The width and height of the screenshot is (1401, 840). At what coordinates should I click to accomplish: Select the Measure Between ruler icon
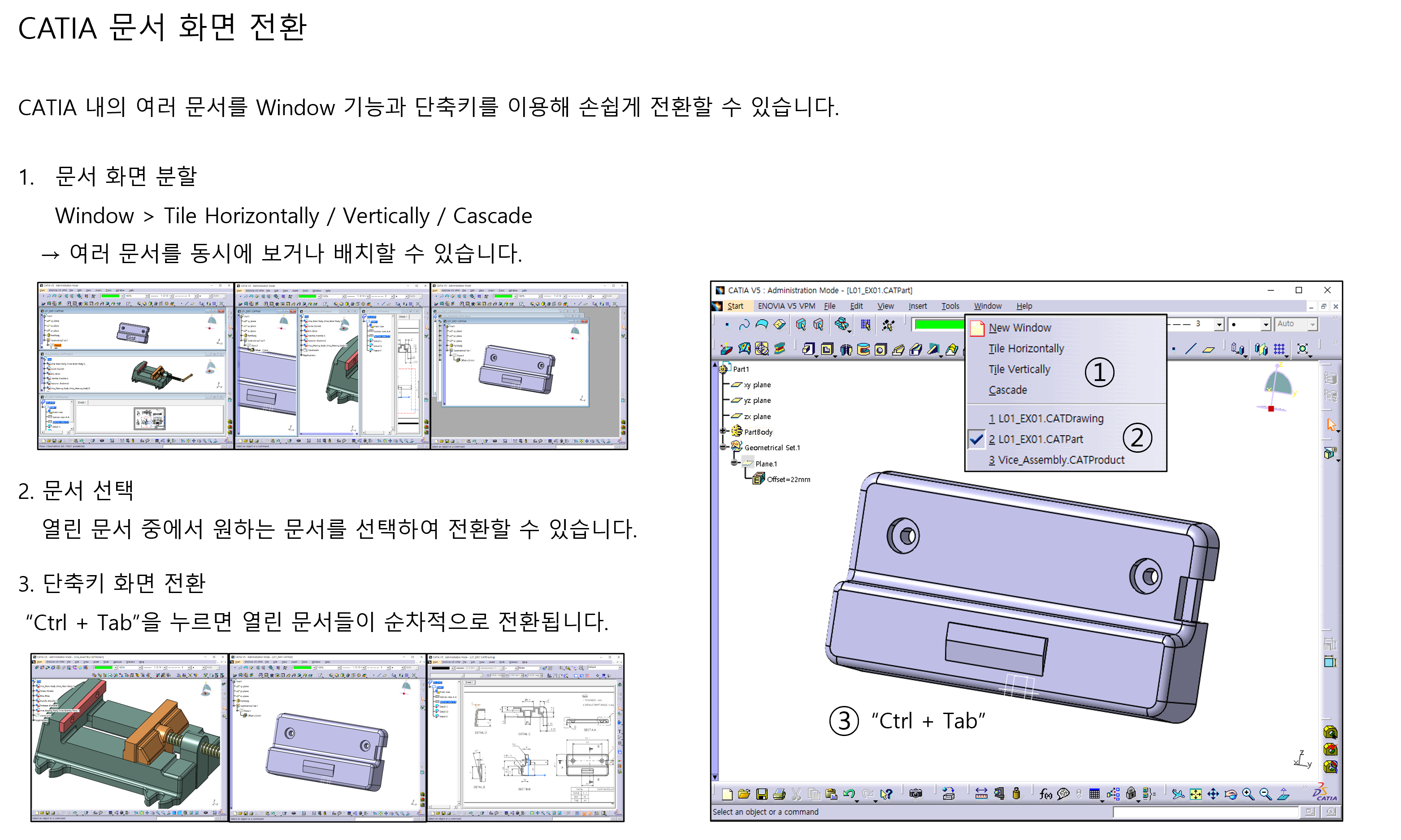(981, 793)
